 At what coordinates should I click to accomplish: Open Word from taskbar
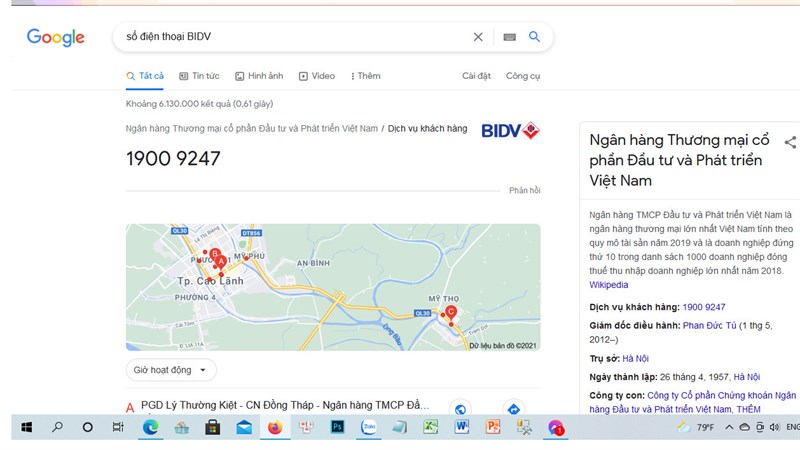coord(462,427)
